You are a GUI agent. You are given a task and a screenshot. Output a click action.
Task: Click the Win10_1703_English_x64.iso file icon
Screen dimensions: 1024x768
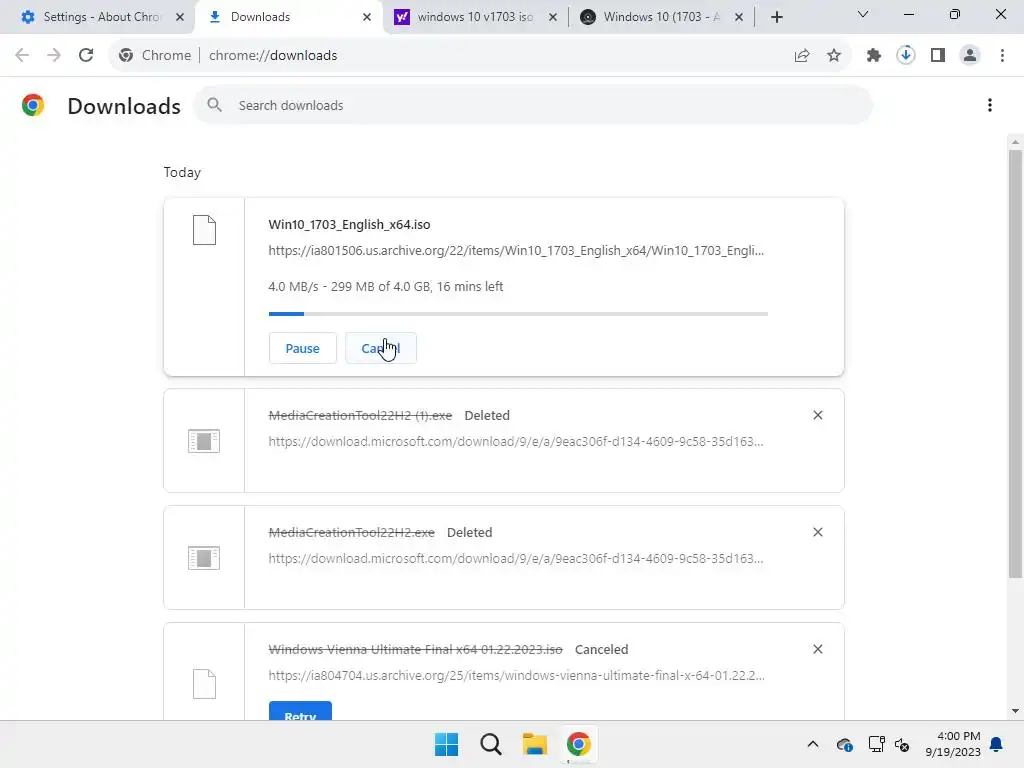204,230
